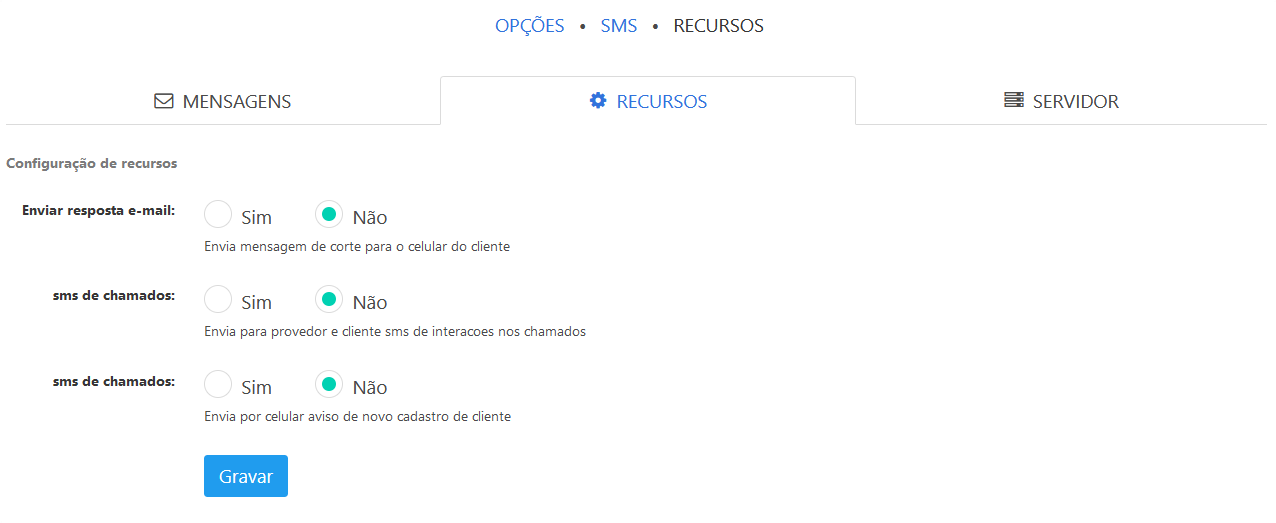Click the envelope icon on the Mensagens tab

click(x=164, y=101)
